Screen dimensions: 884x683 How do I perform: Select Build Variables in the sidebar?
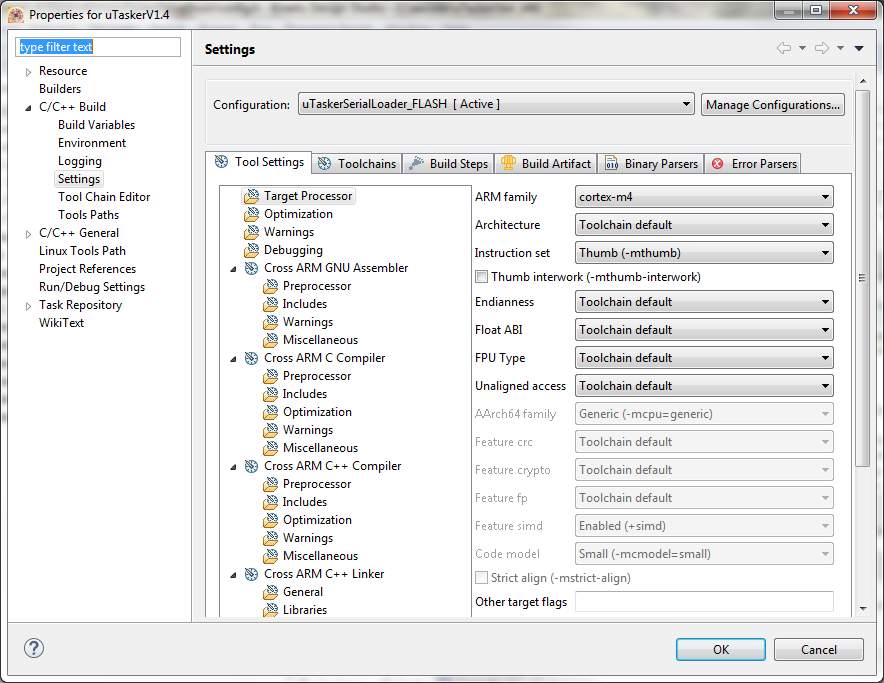96,125
